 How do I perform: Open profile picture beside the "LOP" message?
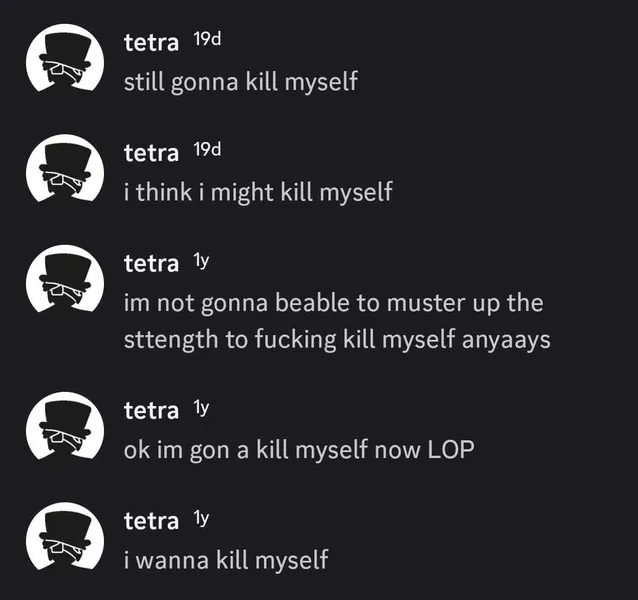[x=65, y=428]
